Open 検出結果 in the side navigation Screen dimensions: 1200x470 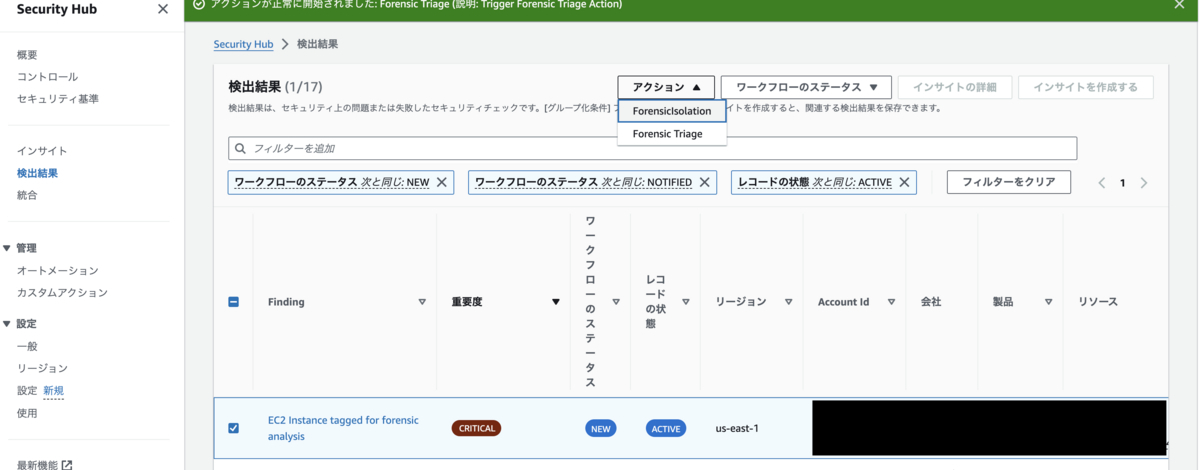[x=37, y=173]
